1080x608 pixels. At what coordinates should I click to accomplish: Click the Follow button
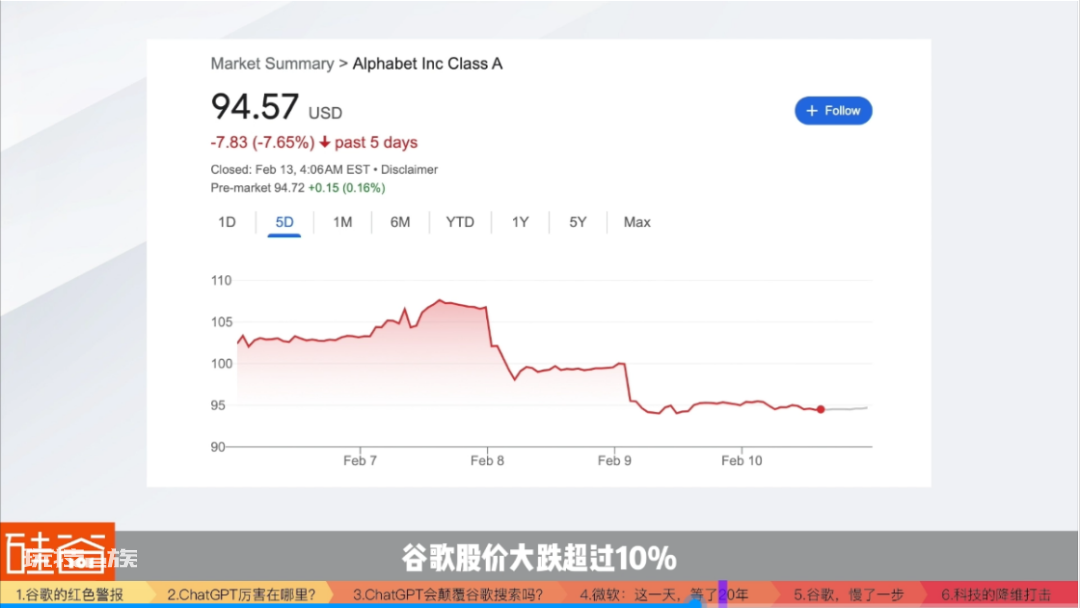(833, 111)
